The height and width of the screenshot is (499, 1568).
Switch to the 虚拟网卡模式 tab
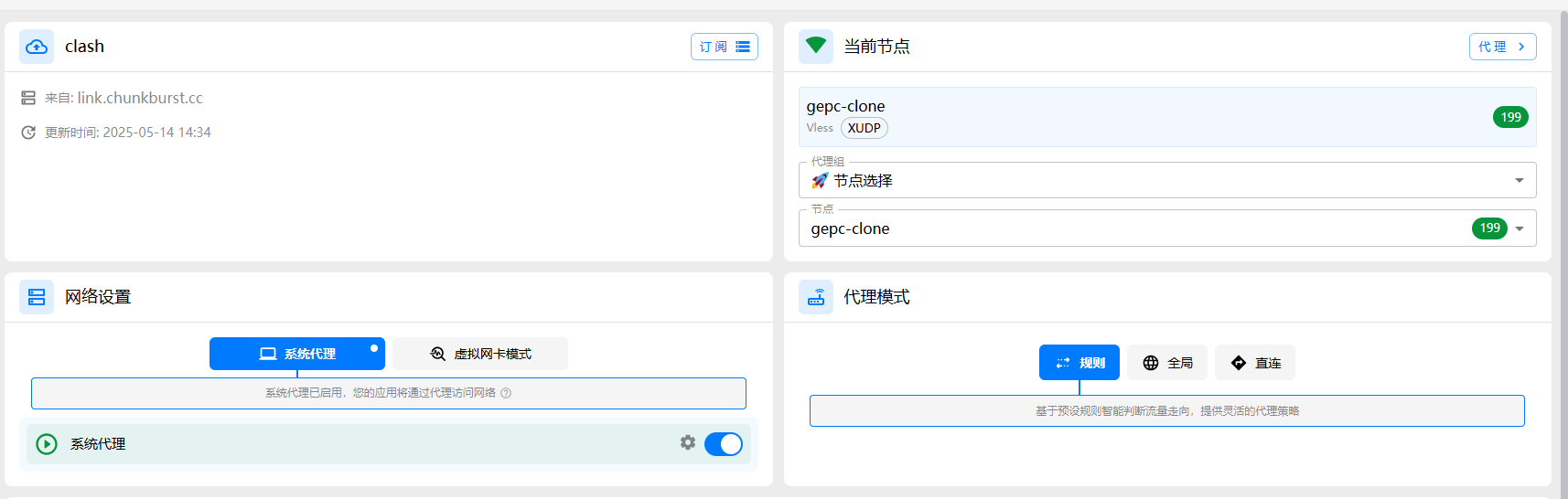click(x=480, y=354)
